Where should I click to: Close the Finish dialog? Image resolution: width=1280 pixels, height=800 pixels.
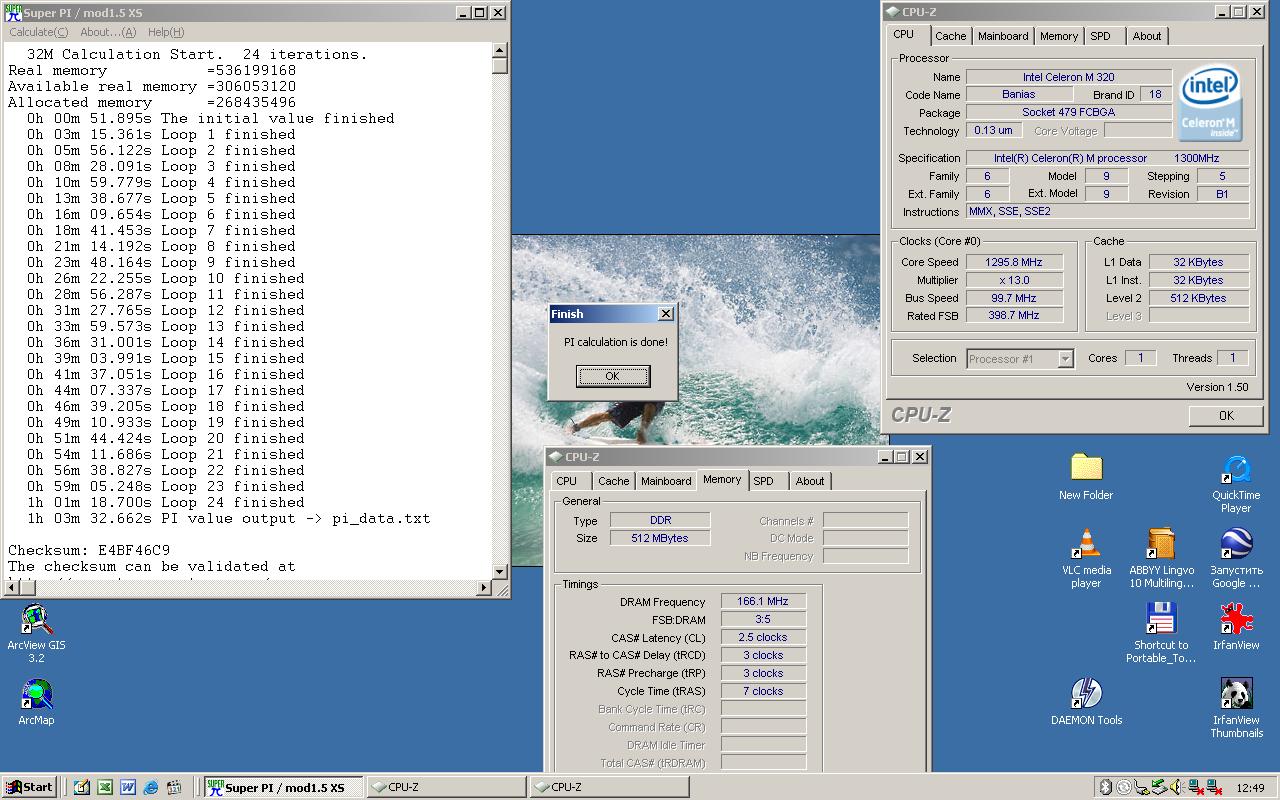666,314
